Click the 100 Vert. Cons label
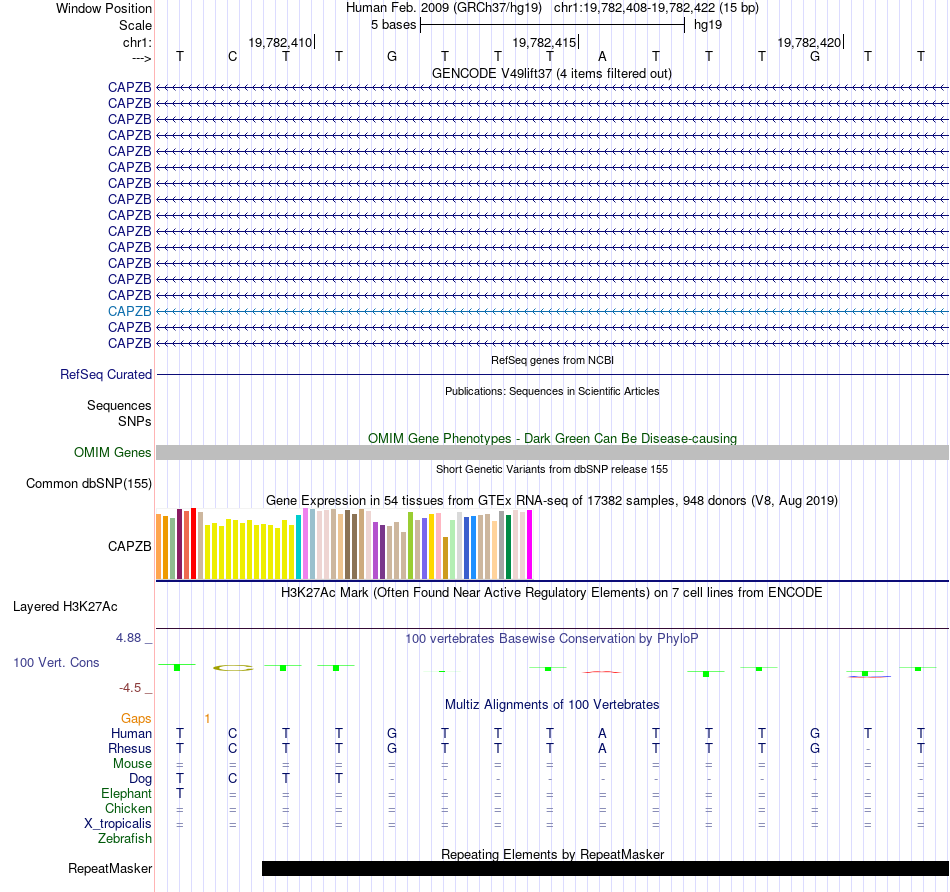This screenshot has height=892, width=950. 56,662
